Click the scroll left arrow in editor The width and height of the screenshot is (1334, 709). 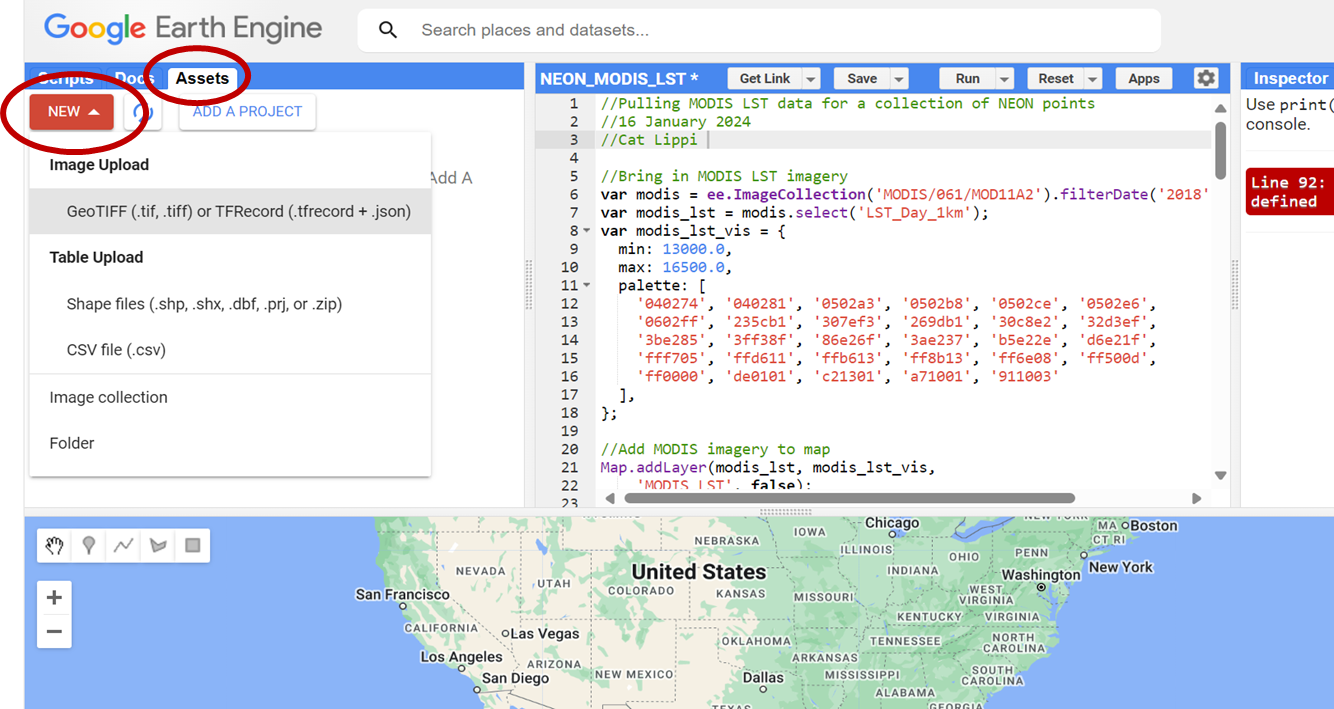pos(612,498)
